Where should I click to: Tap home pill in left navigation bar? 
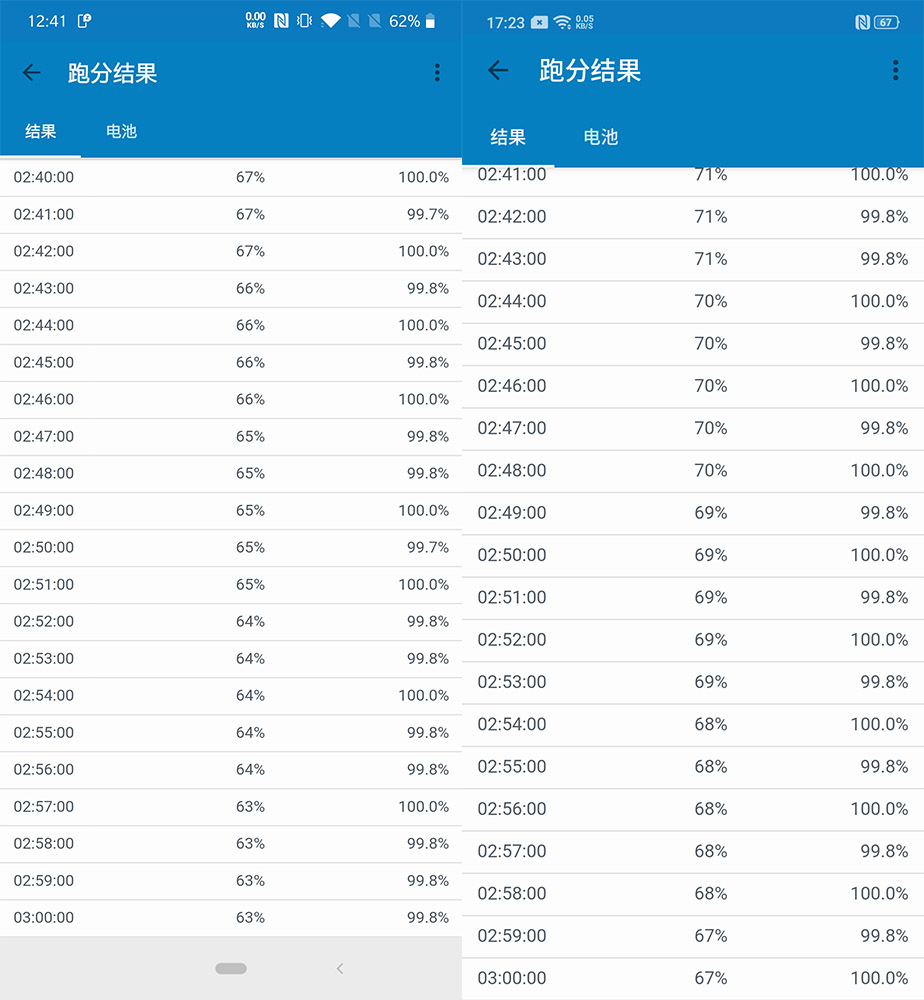tap(231, 969)
